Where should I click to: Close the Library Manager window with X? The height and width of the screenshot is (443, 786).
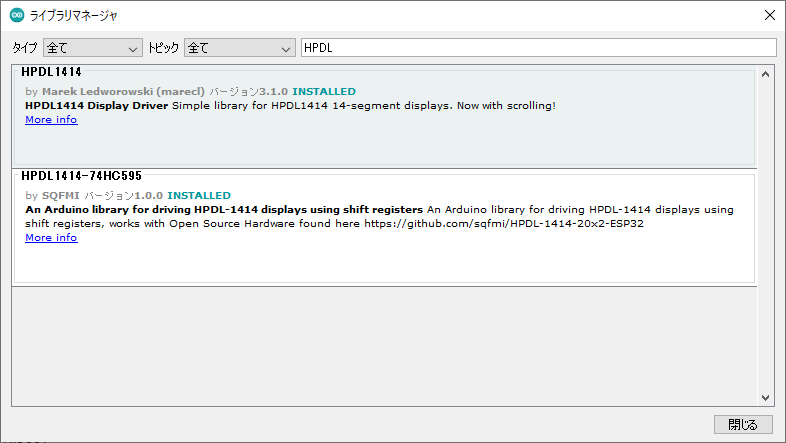point(768,15)
